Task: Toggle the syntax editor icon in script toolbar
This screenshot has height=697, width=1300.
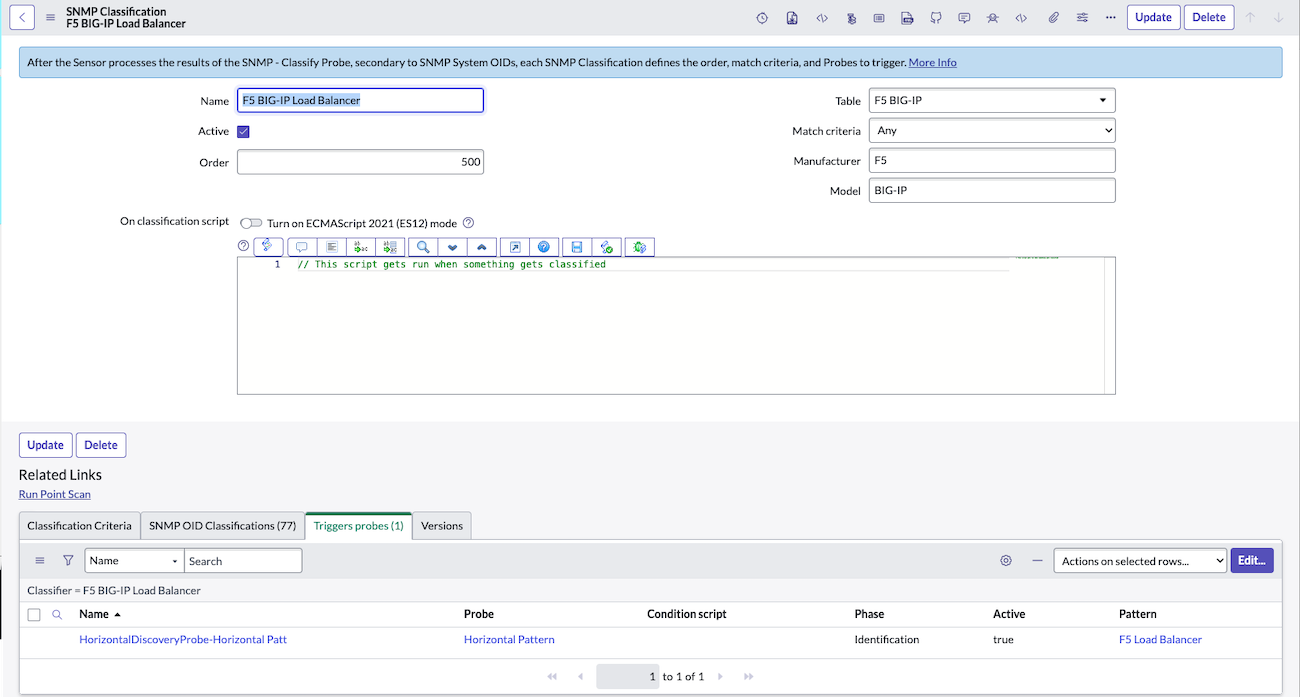Action: (x=267, y=246)
